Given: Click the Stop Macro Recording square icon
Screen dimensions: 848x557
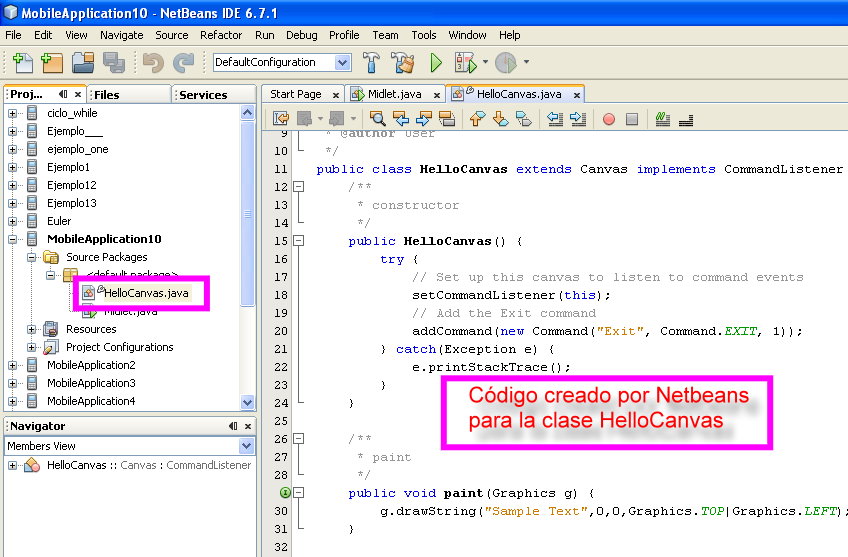Looking at the screenshot, I should pos(632,119).
